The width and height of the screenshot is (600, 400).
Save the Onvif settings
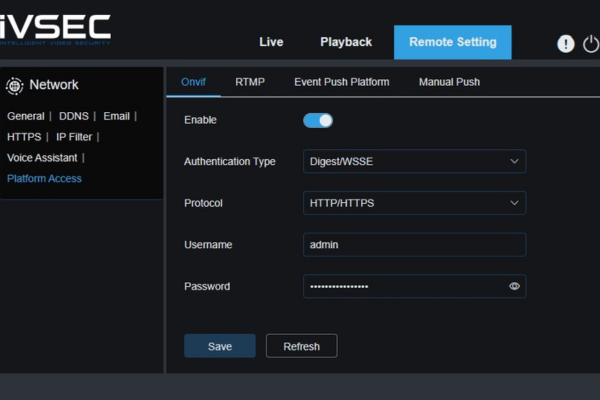click(220, 346)
